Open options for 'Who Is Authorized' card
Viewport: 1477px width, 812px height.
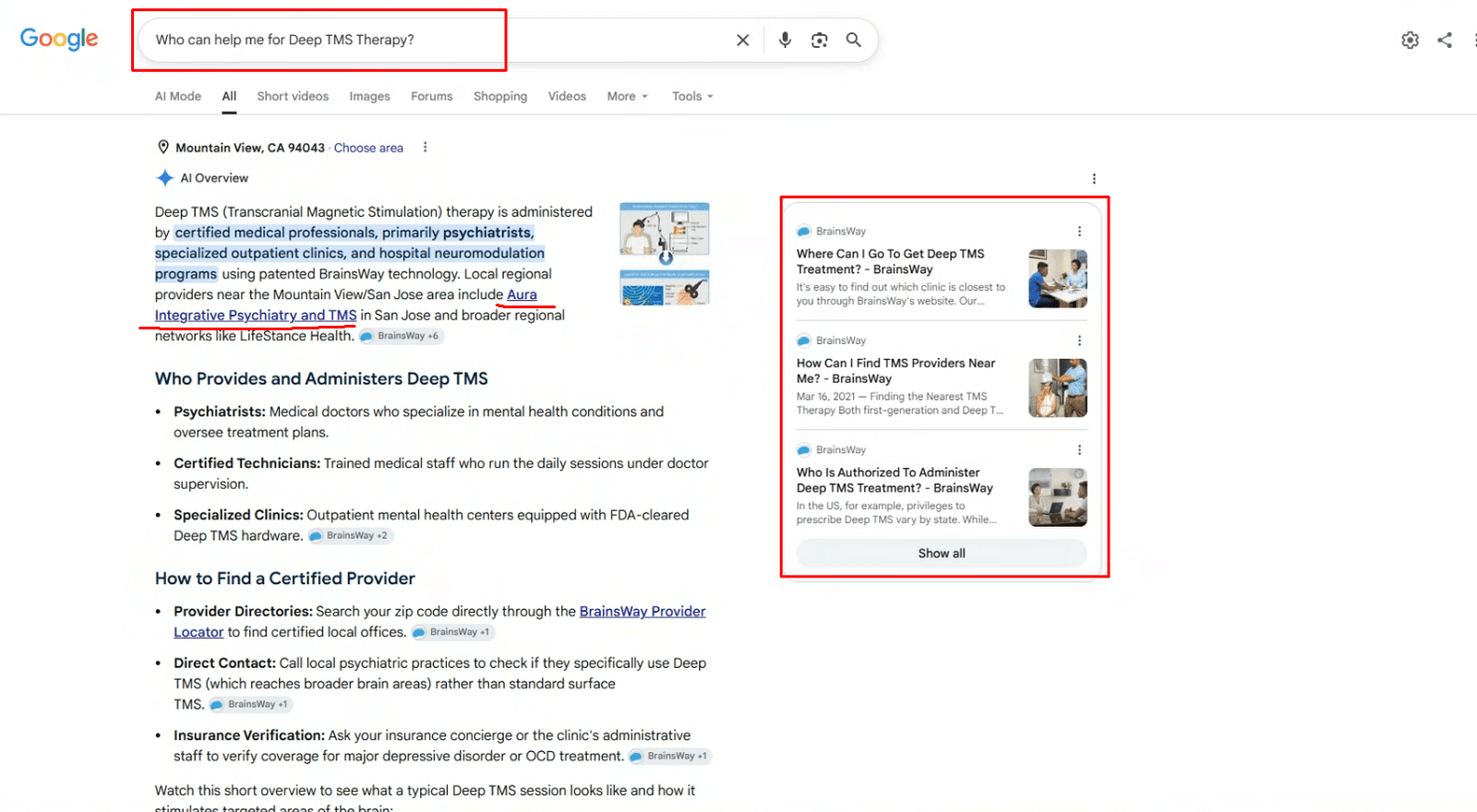tap(1079, 449)
